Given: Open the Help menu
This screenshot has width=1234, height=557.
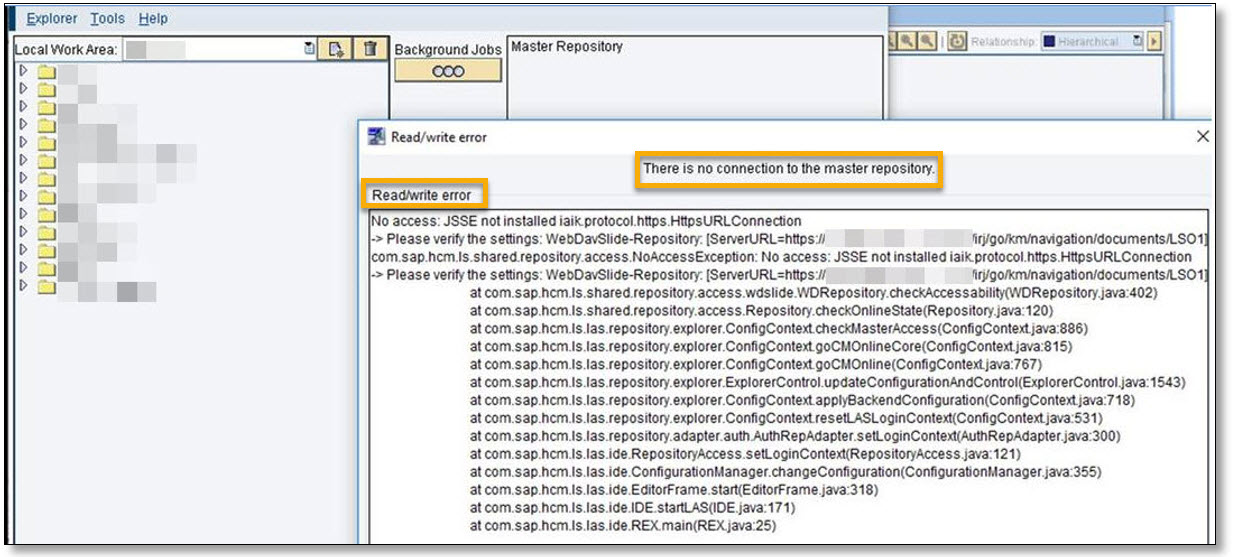Looking at the screenshot, I should (x=153, y=19).
